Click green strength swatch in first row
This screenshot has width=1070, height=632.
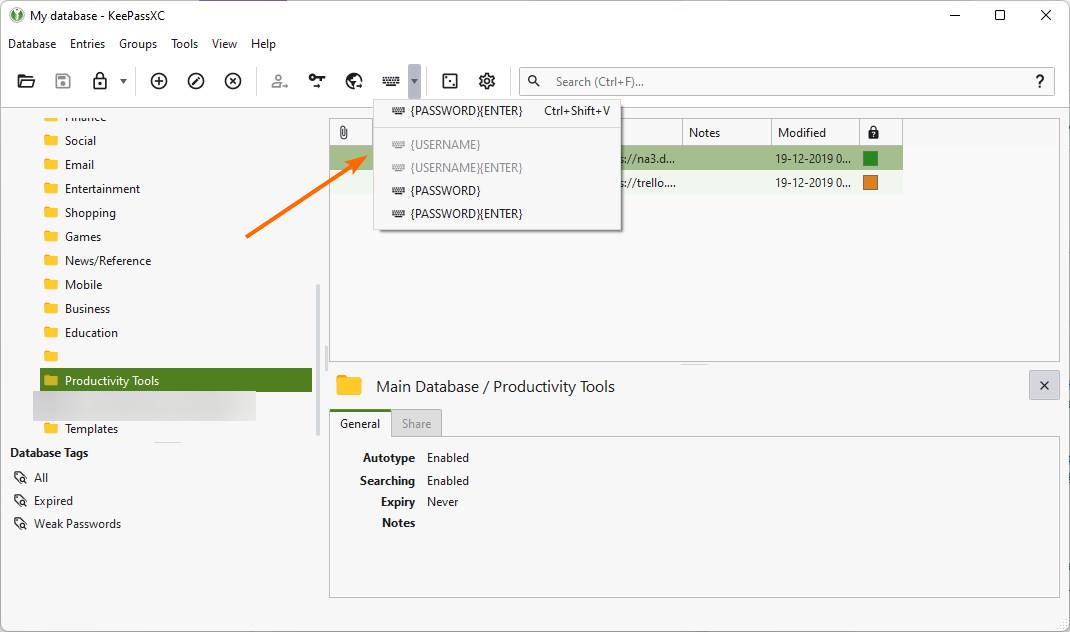point(871,158)
